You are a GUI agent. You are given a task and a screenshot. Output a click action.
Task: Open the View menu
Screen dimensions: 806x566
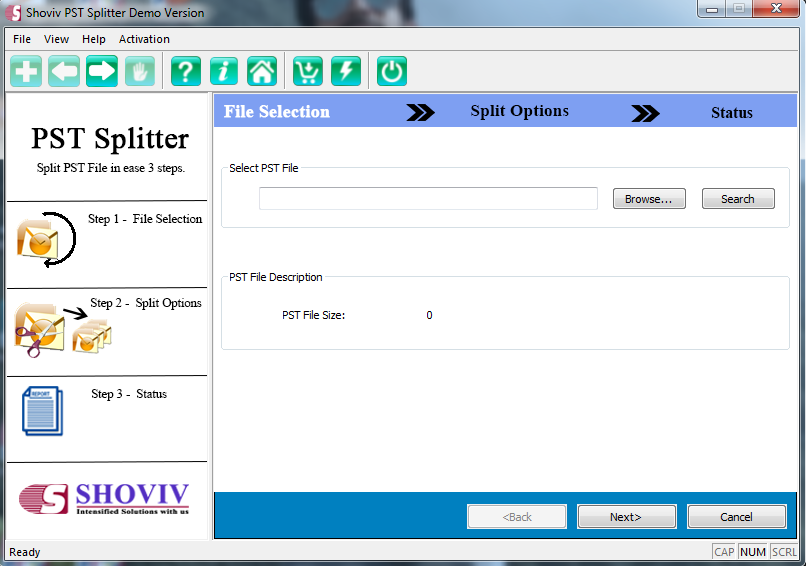tap(57, 39)
